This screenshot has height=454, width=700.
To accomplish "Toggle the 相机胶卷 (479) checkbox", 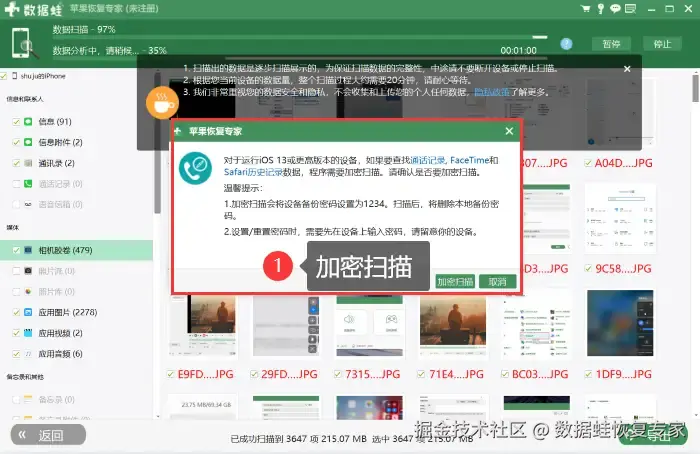I will pyautogui.click(x=16, y=250).
